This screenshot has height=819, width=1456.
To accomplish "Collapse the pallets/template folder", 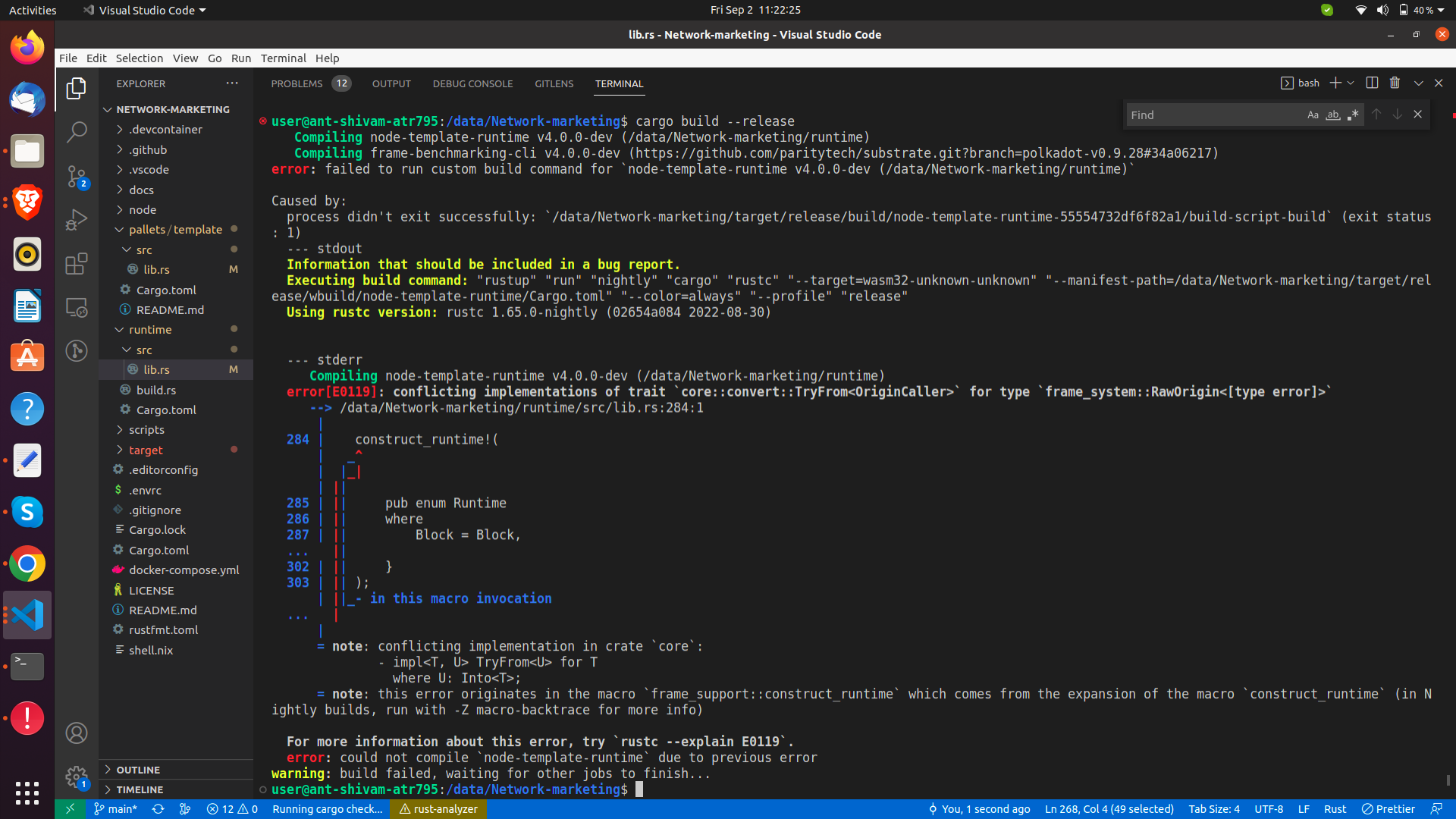I will tap(176, 230).
